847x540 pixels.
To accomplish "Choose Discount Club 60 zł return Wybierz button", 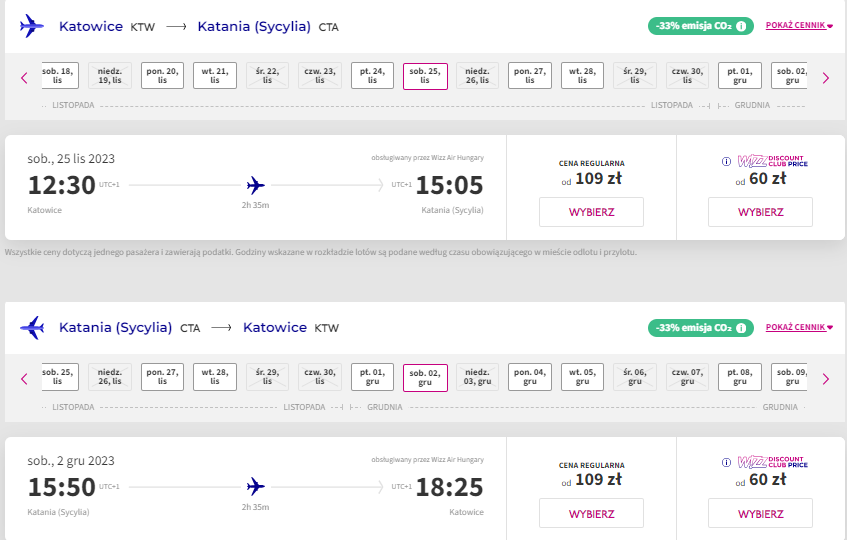I will pyautogui.click(x=761, y=514).
